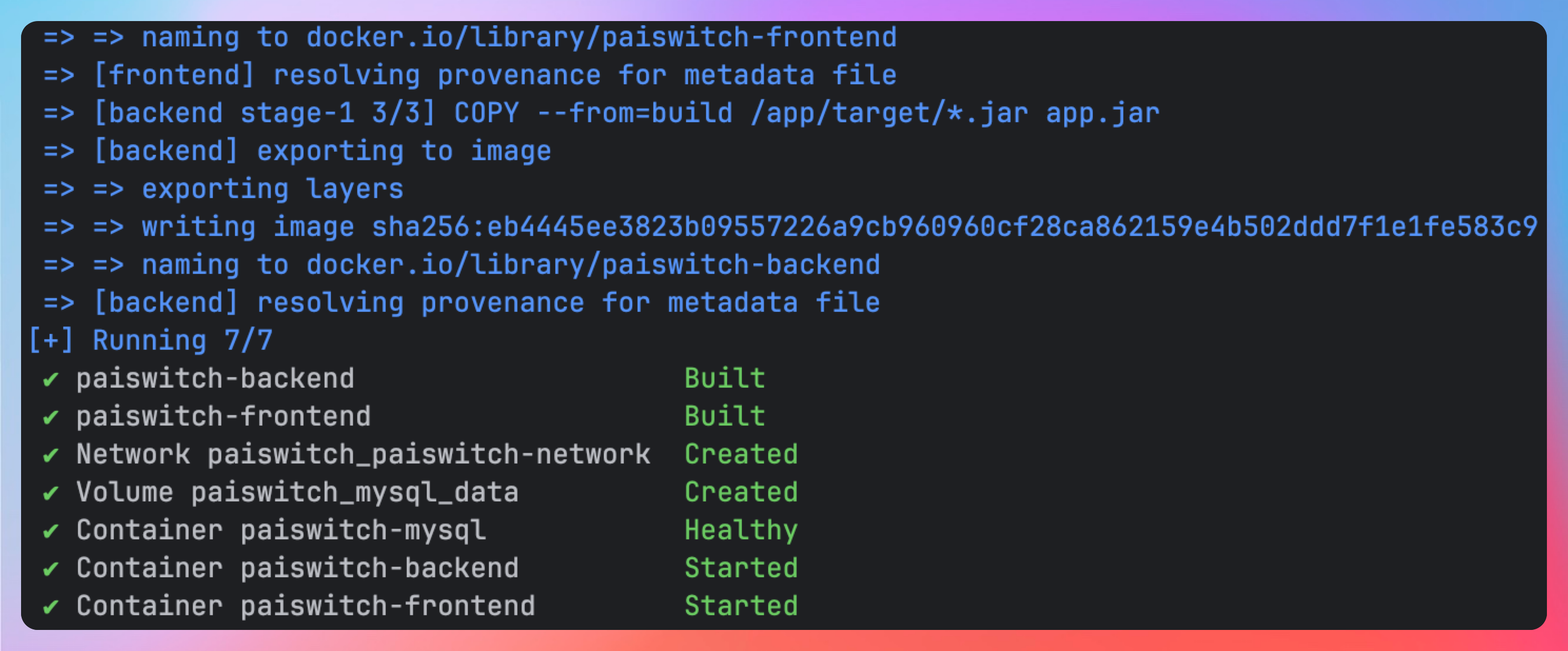Click the checkmark next to Container paiswitch-backend
This screenshot has height=651, width=1568.
click(x=51, y=569)
